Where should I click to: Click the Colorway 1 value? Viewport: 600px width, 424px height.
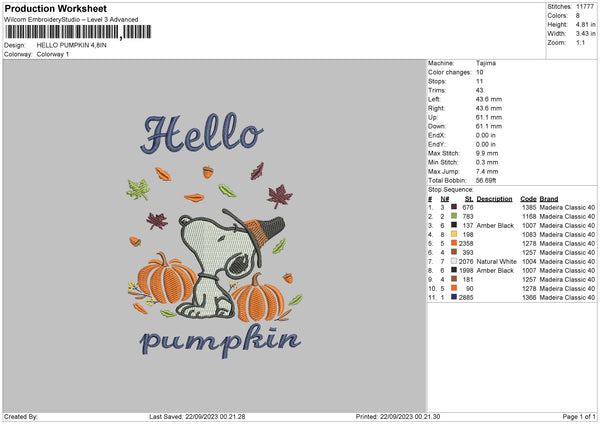click(53, 54)
